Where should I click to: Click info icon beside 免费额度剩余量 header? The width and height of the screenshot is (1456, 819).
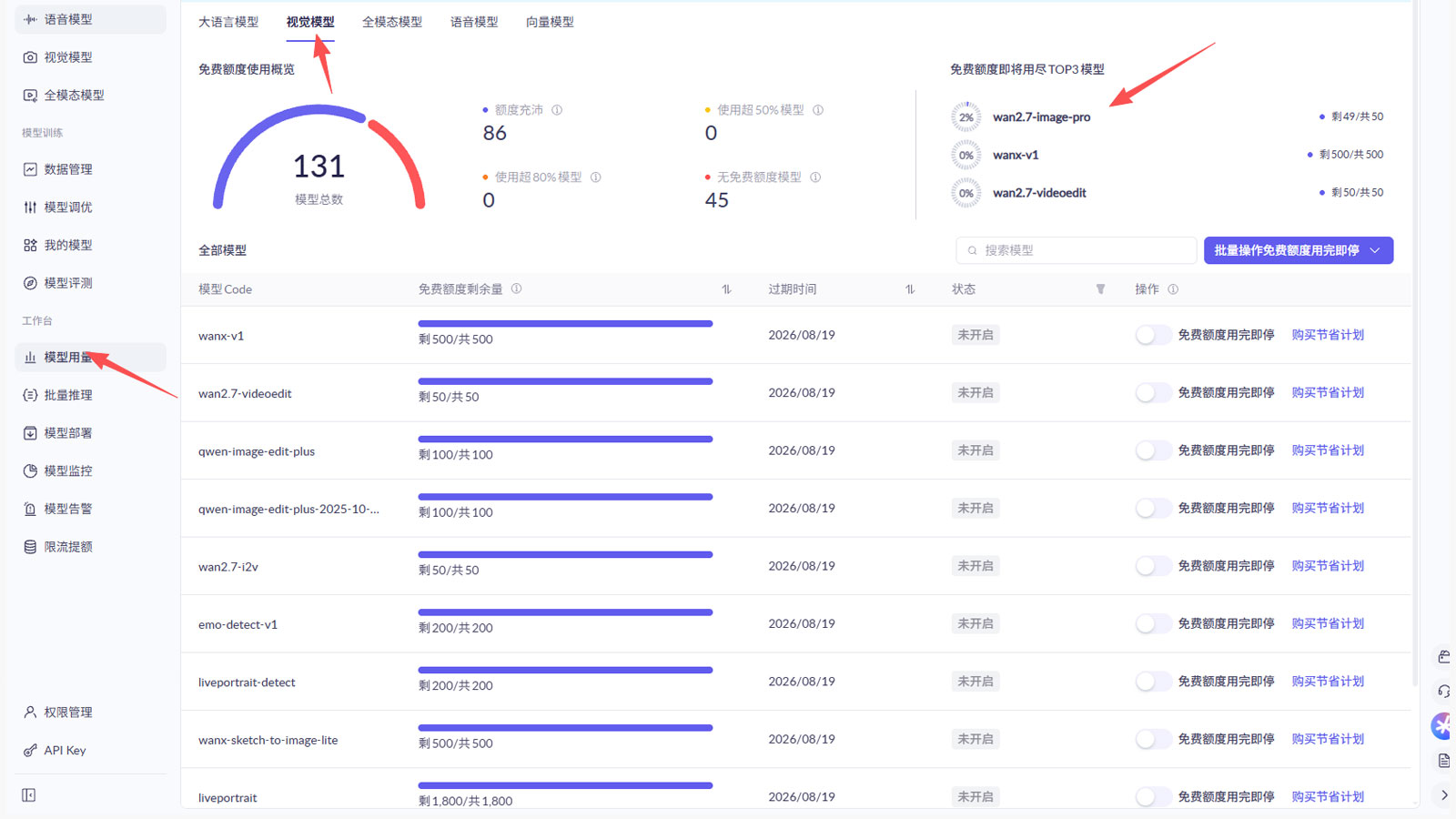(x=516, y=288)
